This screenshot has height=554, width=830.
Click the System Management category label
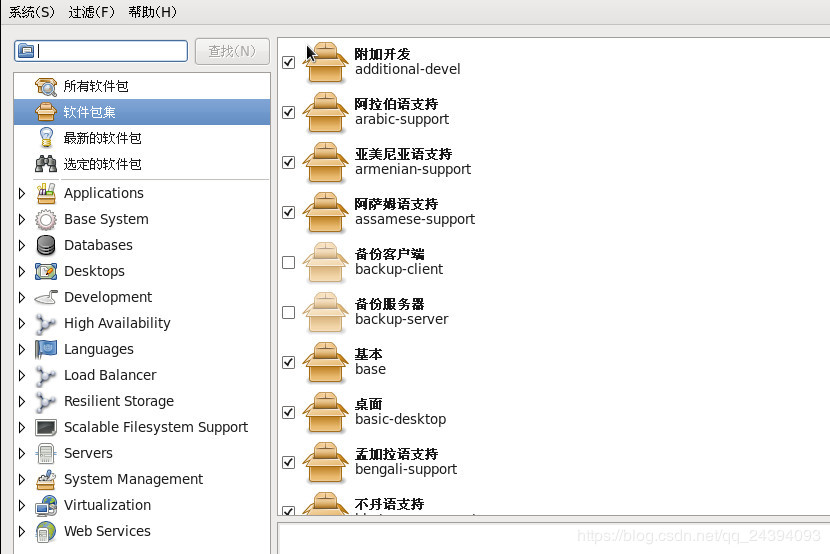coord(133,479)
